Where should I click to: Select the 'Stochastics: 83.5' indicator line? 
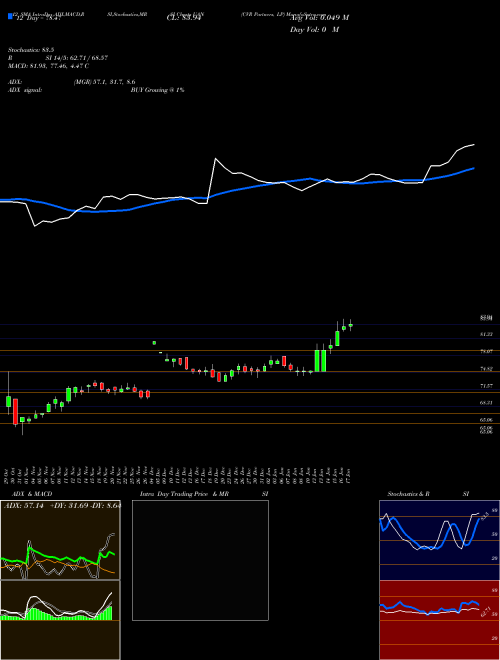(x=31, y=50)
